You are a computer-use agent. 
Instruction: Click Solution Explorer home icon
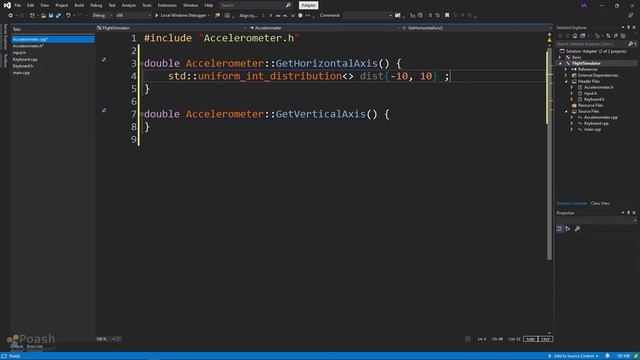(x=575, y=36)
